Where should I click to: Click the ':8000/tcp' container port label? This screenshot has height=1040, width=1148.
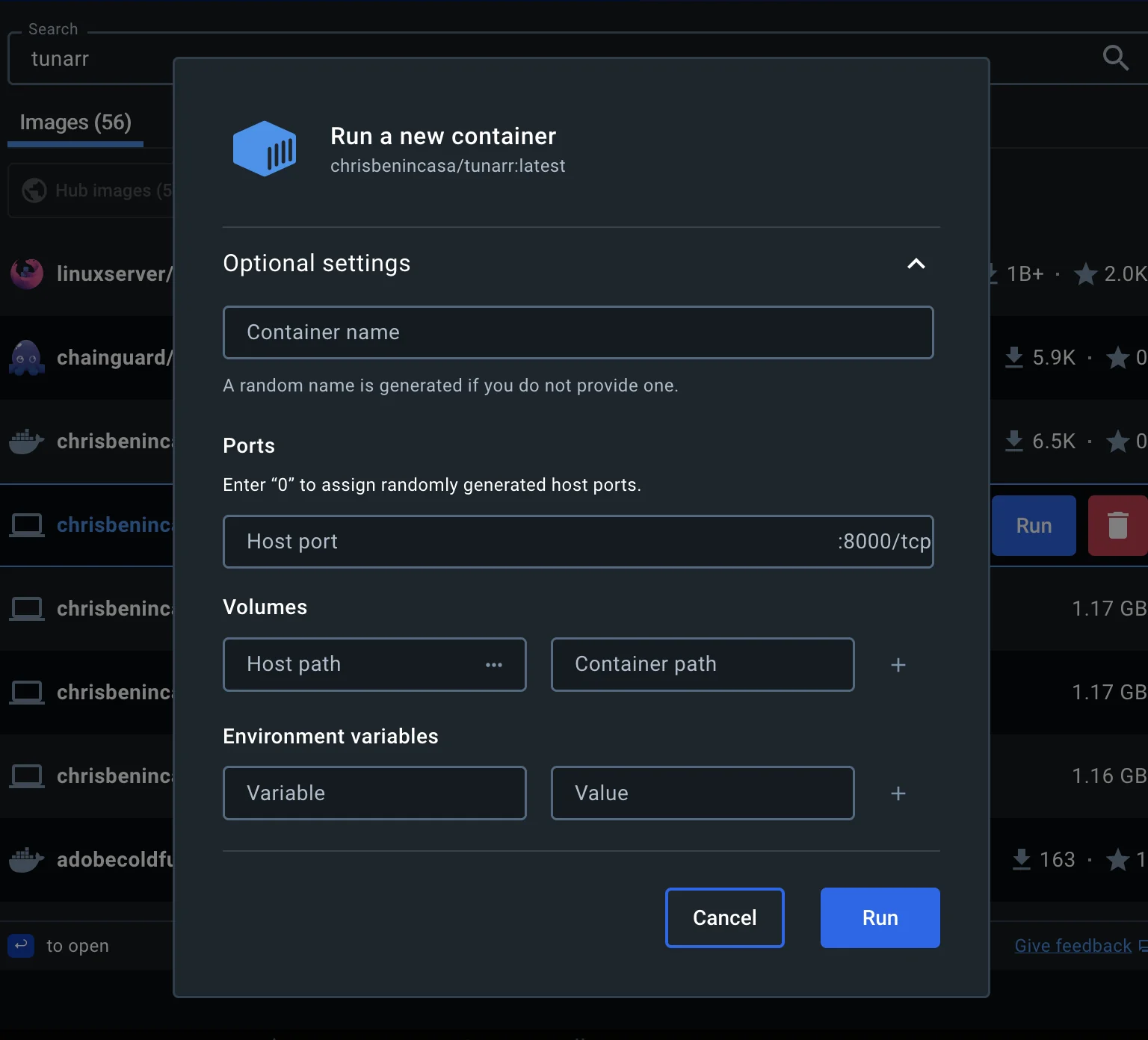point(884,542)
